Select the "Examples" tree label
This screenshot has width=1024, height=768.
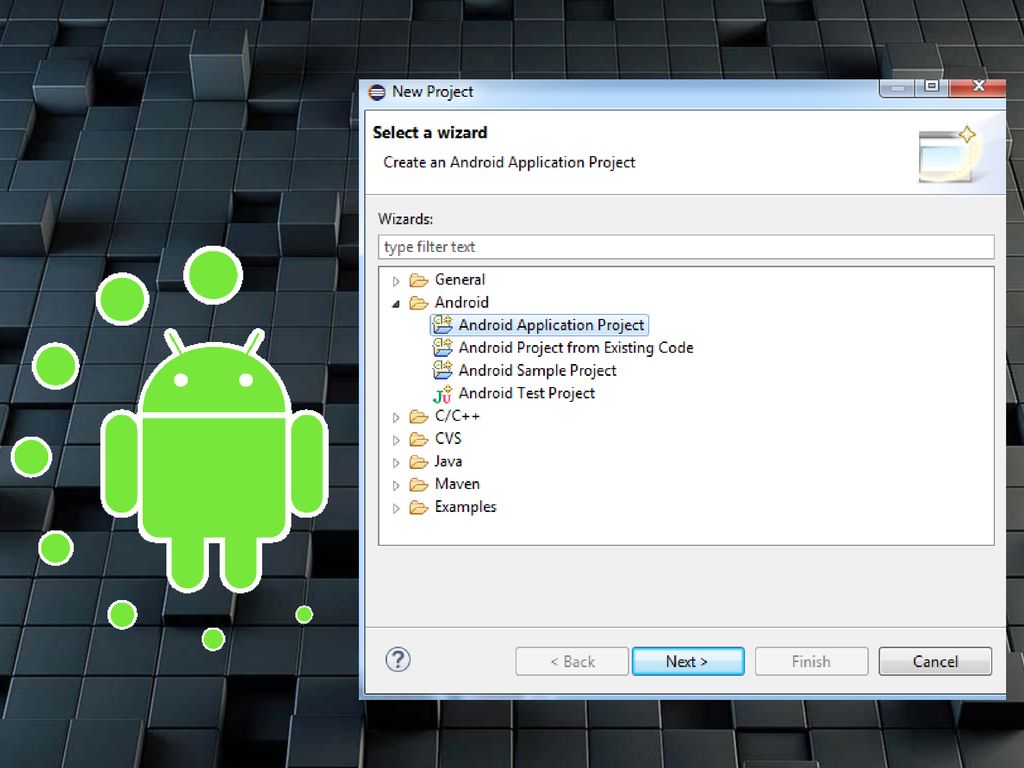466,507
